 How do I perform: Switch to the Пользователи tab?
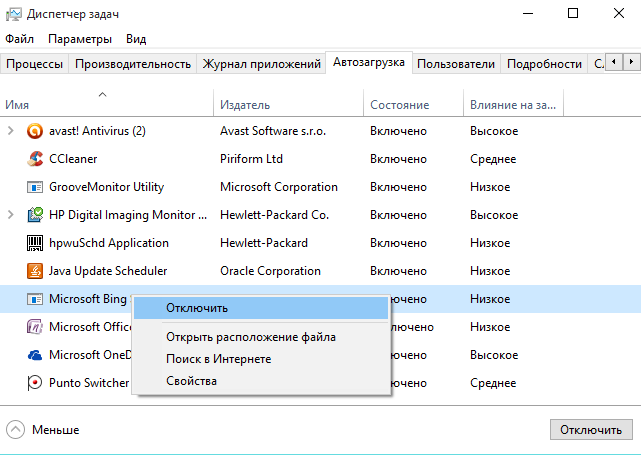(x=456, y=64)
